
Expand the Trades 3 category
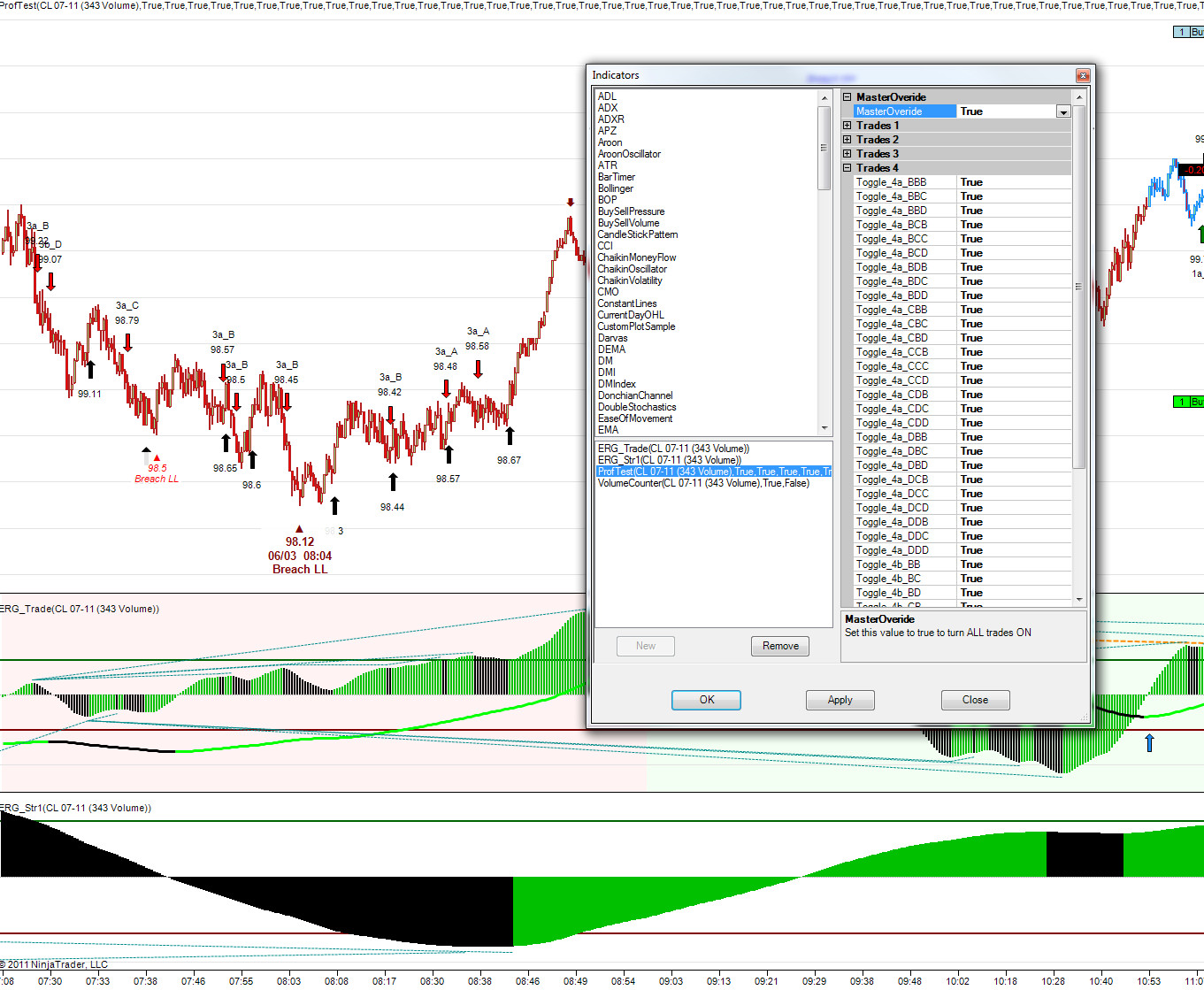(x=847, y=154)
